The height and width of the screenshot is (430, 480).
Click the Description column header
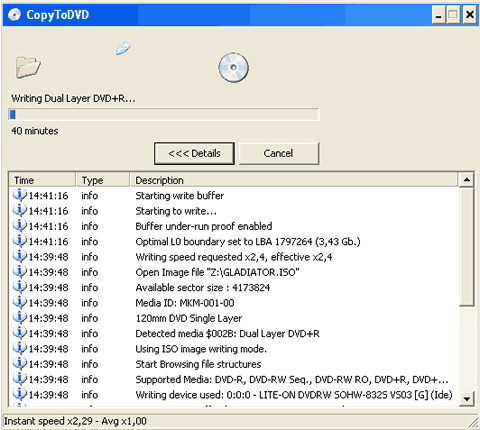(294, 180)
